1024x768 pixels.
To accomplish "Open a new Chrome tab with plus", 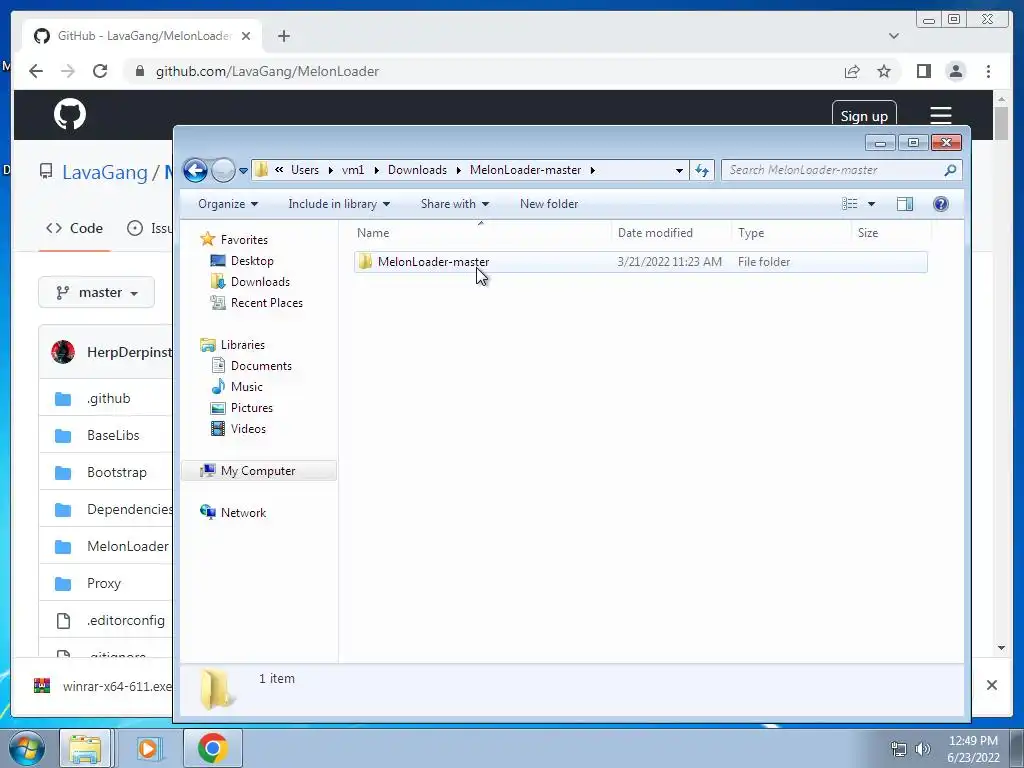I will point(283,36).
